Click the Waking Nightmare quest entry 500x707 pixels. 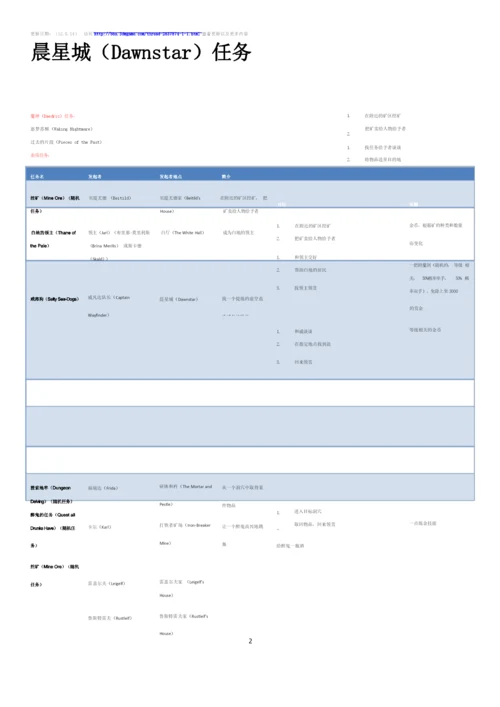pos(61,129)
